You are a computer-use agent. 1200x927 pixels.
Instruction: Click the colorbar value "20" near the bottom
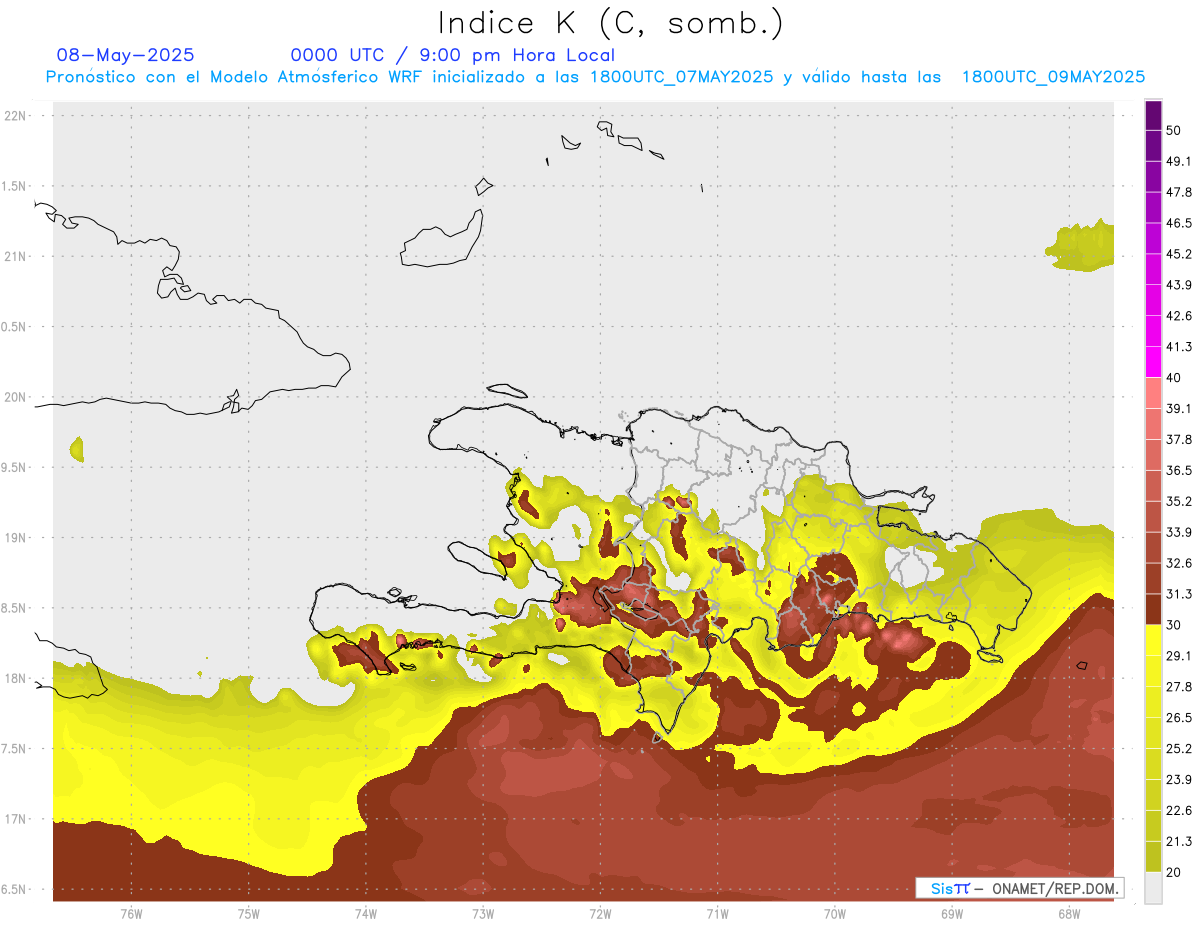pyautogui.click(x=1175, y=872)
